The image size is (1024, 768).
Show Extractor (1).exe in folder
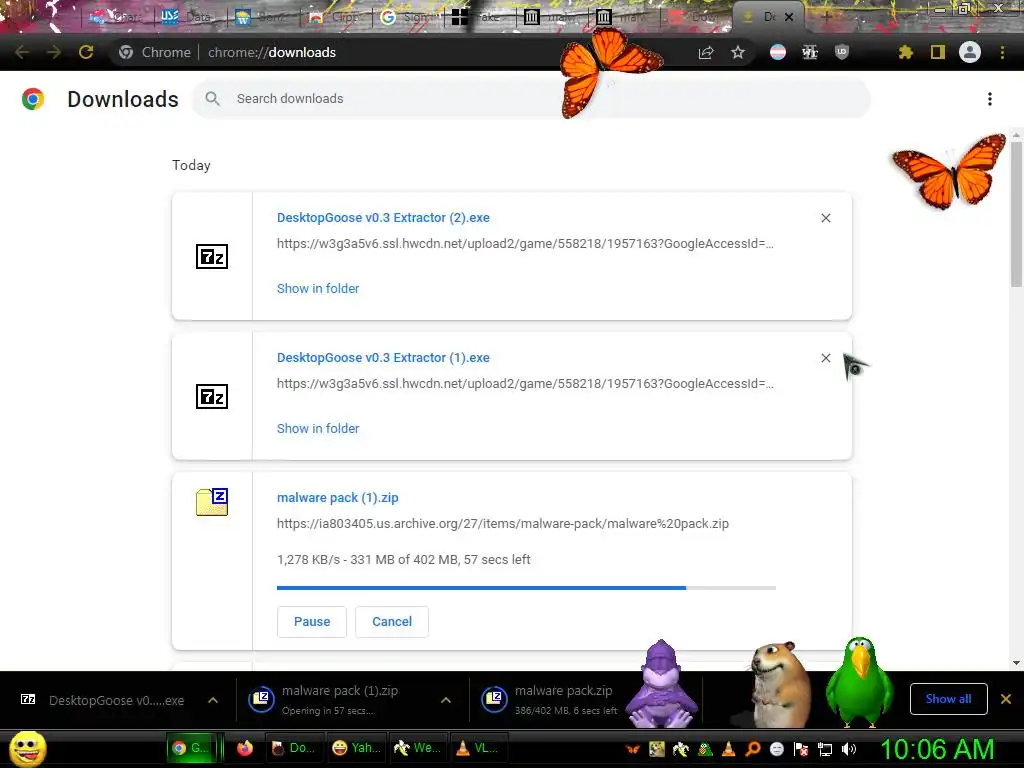pyautogui.click(x=318, y=428)
